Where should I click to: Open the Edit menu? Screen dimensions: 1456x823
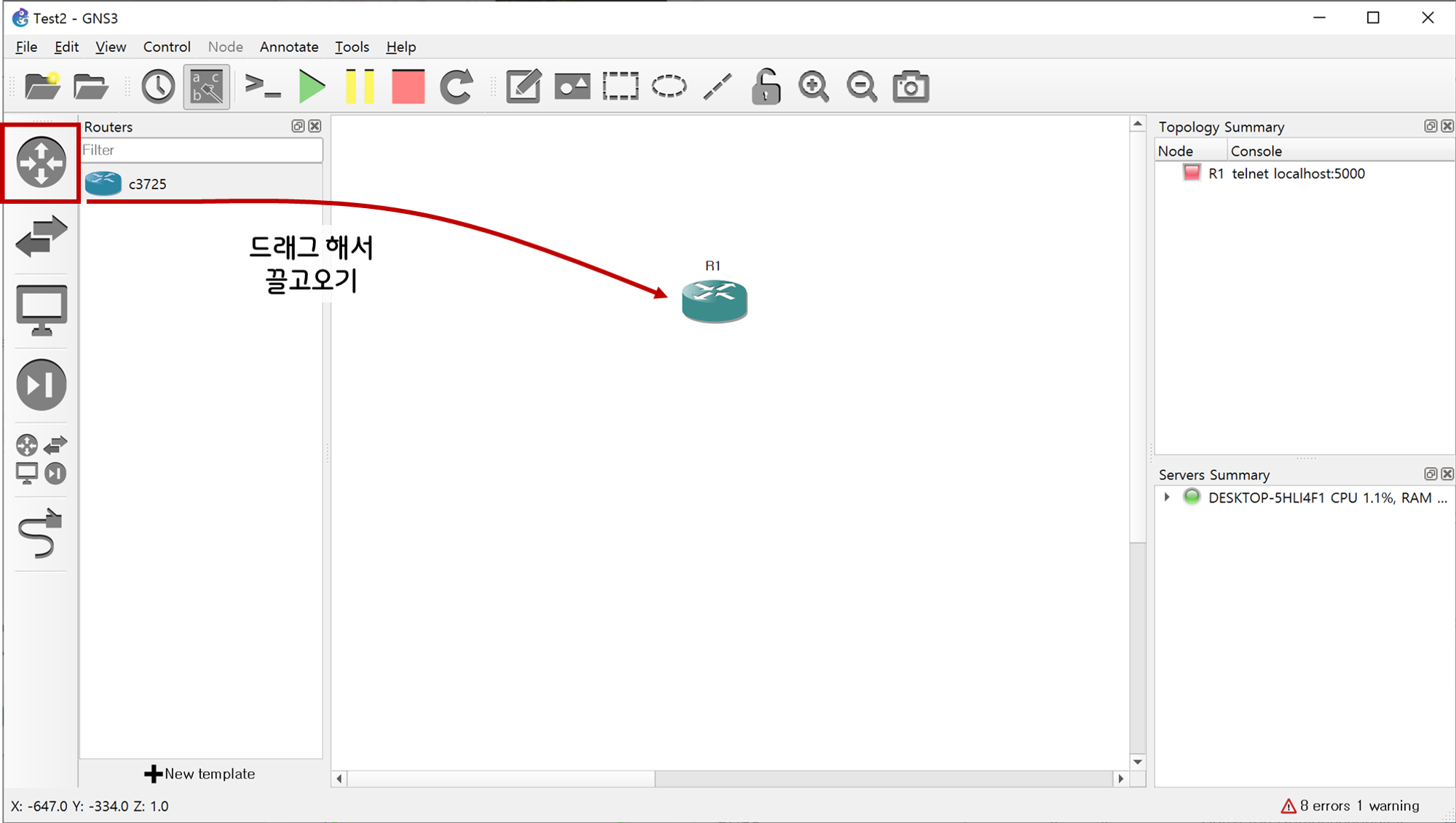click(66, 47)
